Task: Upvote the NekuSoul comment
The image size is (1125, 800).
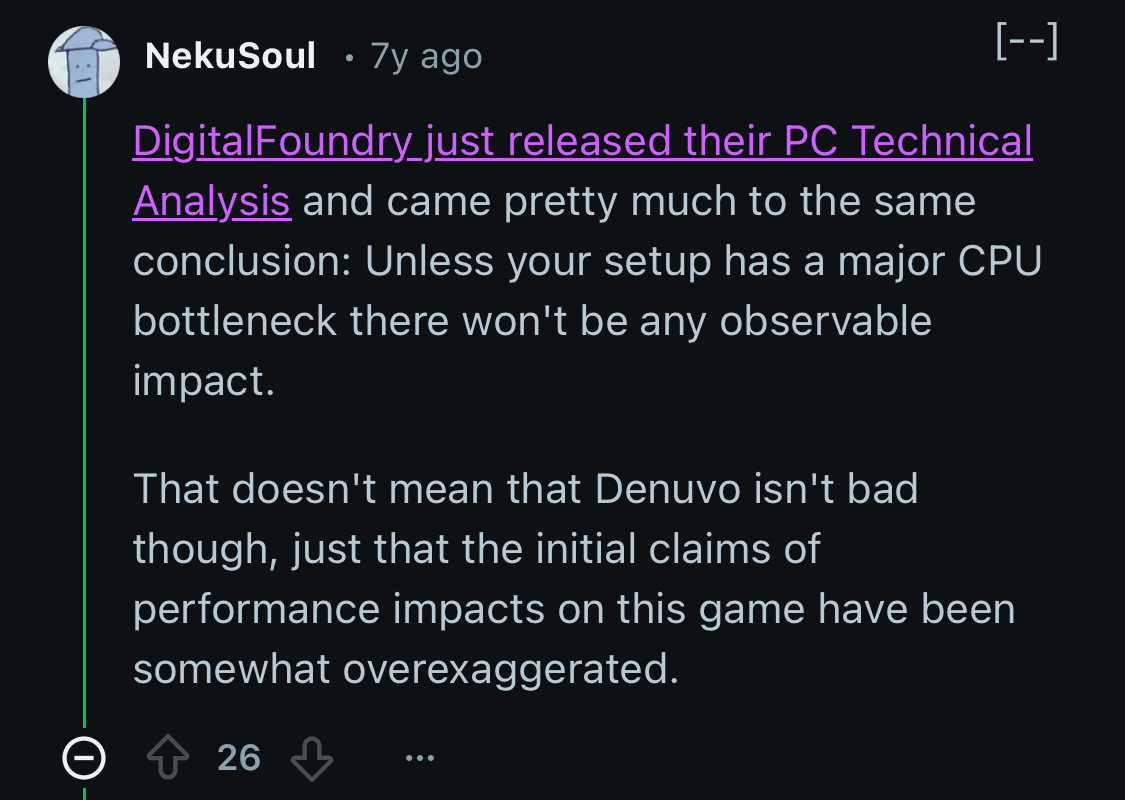Action: pyautogui.click(x=167, y=759)
